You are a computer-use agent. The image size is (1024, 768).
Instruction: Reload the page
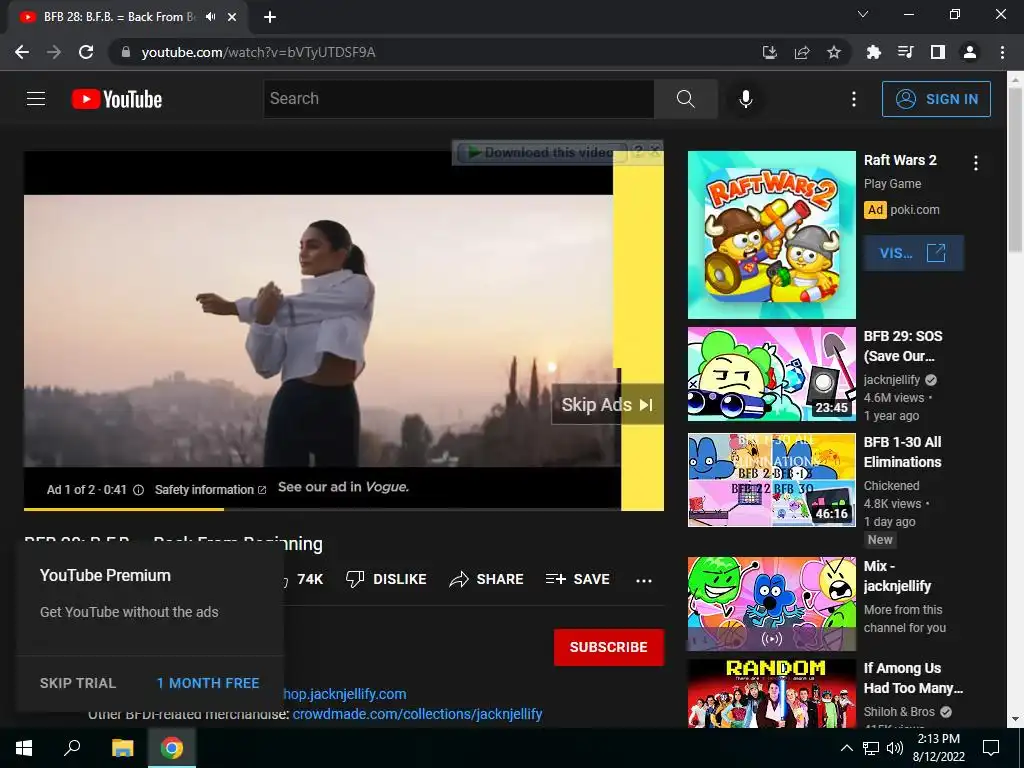tap(86, 52)
